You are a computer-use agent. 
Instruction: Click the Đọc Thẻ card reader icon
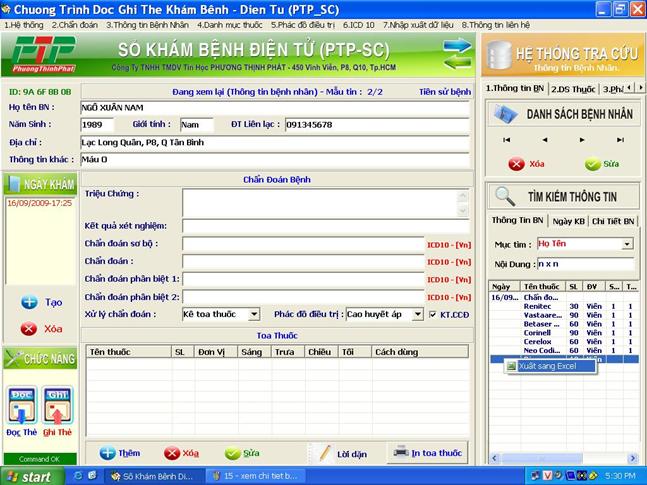point(21,404)
